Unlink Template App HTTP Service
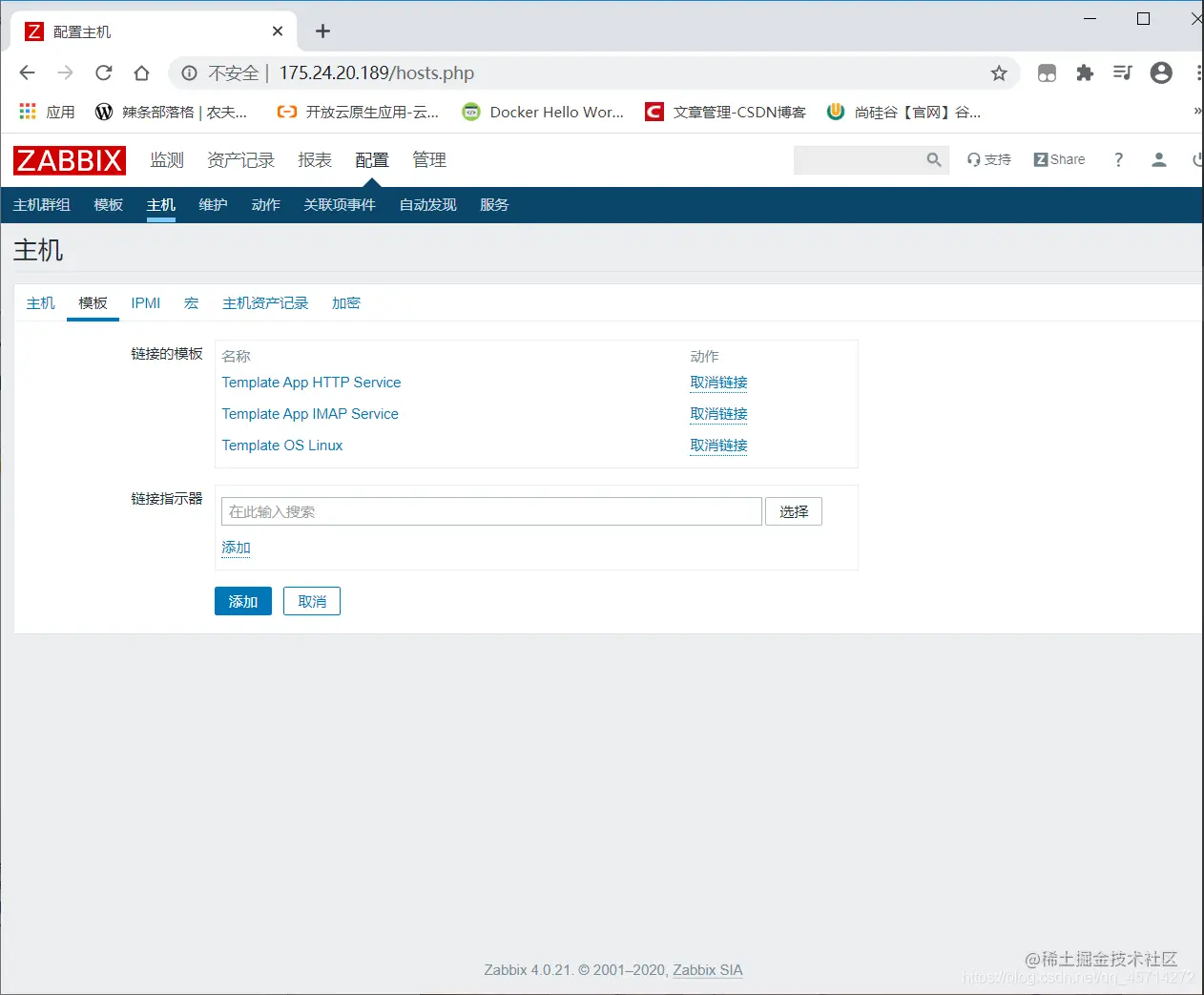 coord(719,383)
